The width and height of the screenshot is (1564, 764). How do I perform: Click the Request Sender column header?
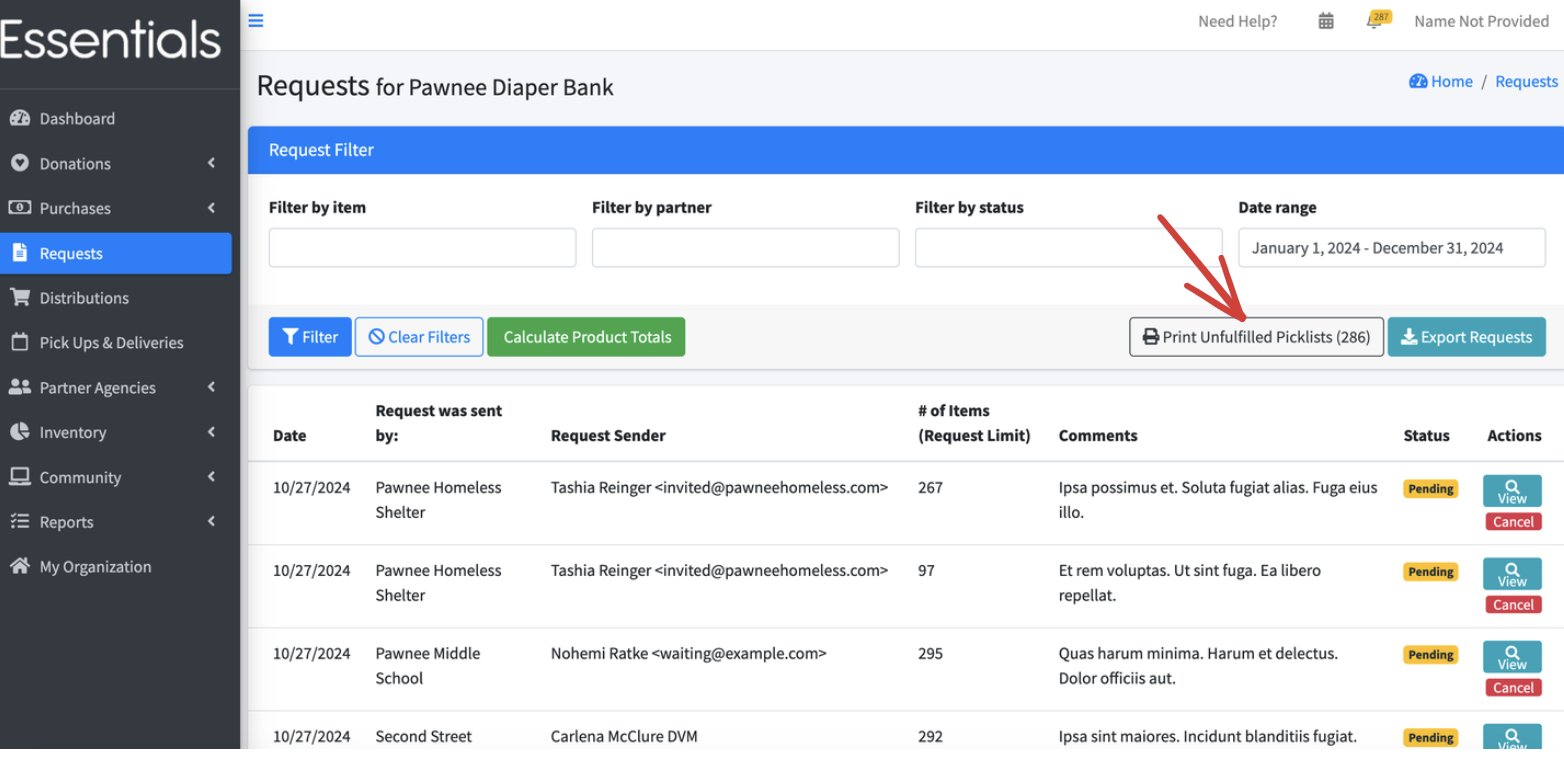tap(608, 436)
